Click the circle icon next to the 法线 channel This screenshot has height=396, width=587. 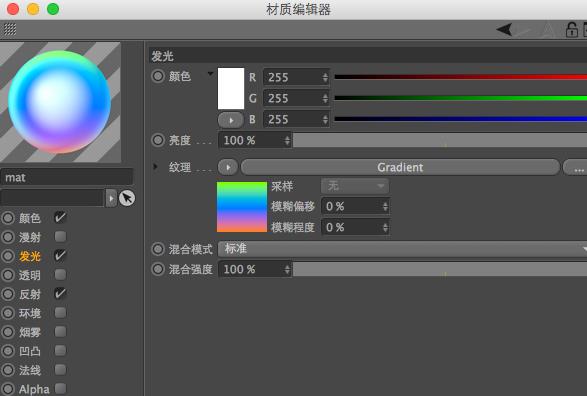pyautogui.click(x=7, y=370)
